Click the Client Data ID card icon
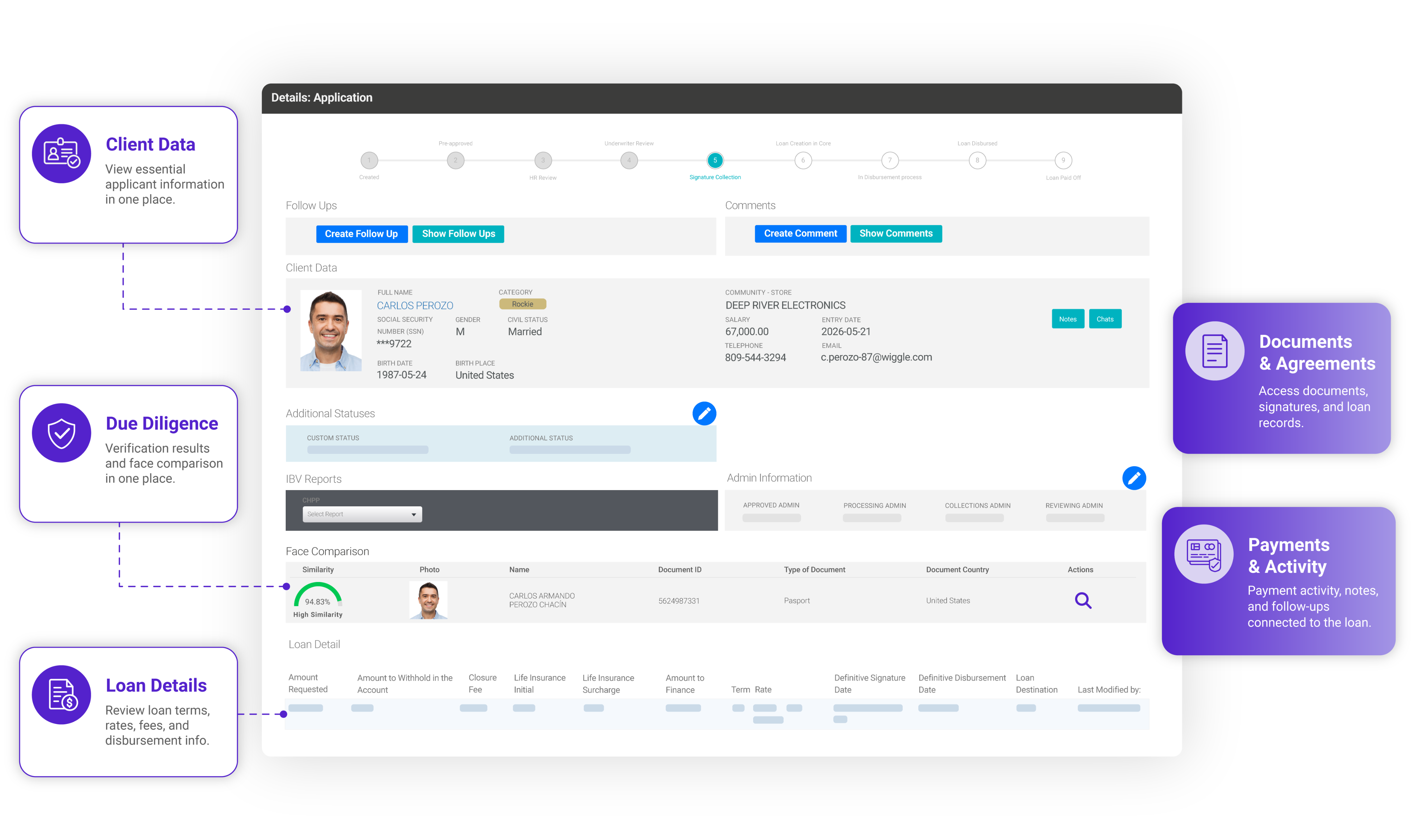 (x=62, y=153)
